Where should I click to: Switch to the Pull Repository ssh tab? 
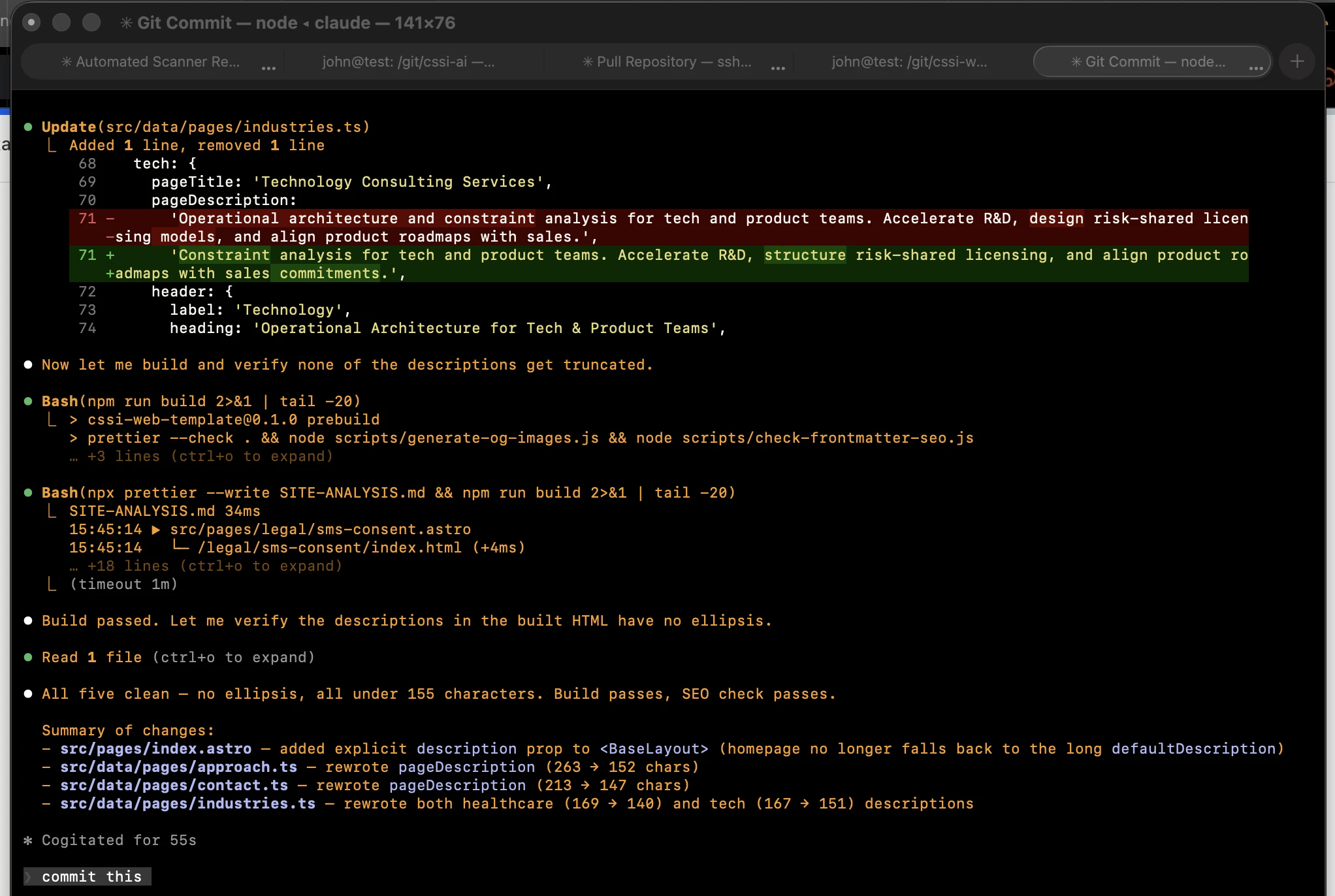point(666,61)
